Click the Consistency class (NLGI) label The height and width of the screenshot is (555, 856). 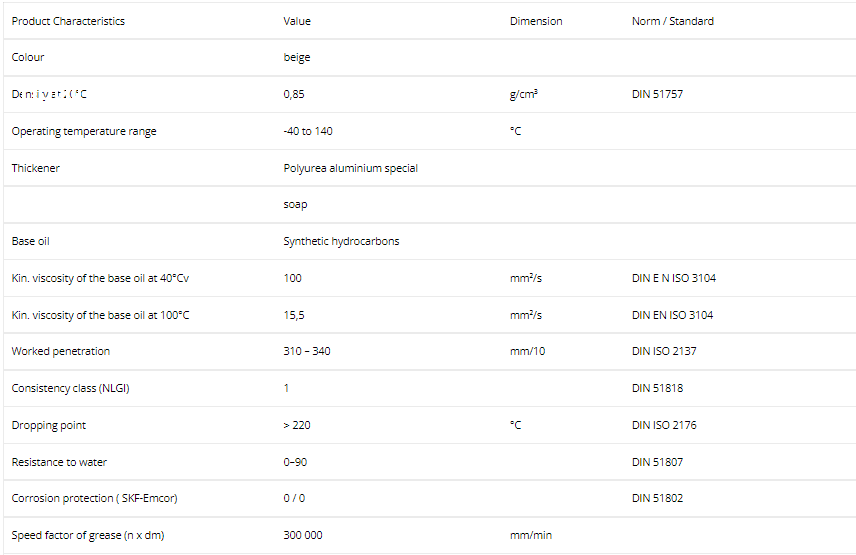(70, 388)
